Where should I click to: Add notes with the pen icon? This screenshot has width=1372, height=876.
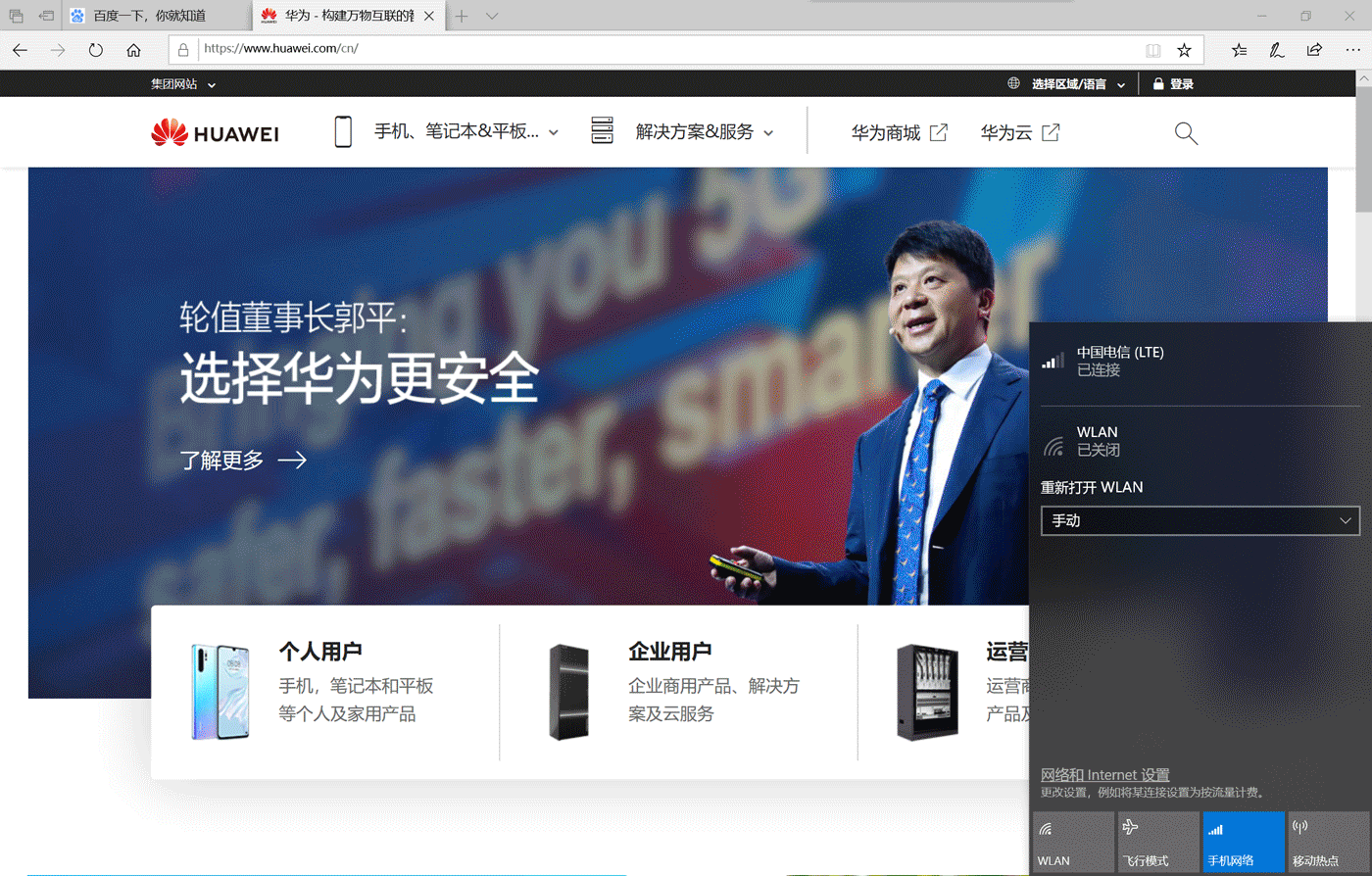tap(1276, 50)
